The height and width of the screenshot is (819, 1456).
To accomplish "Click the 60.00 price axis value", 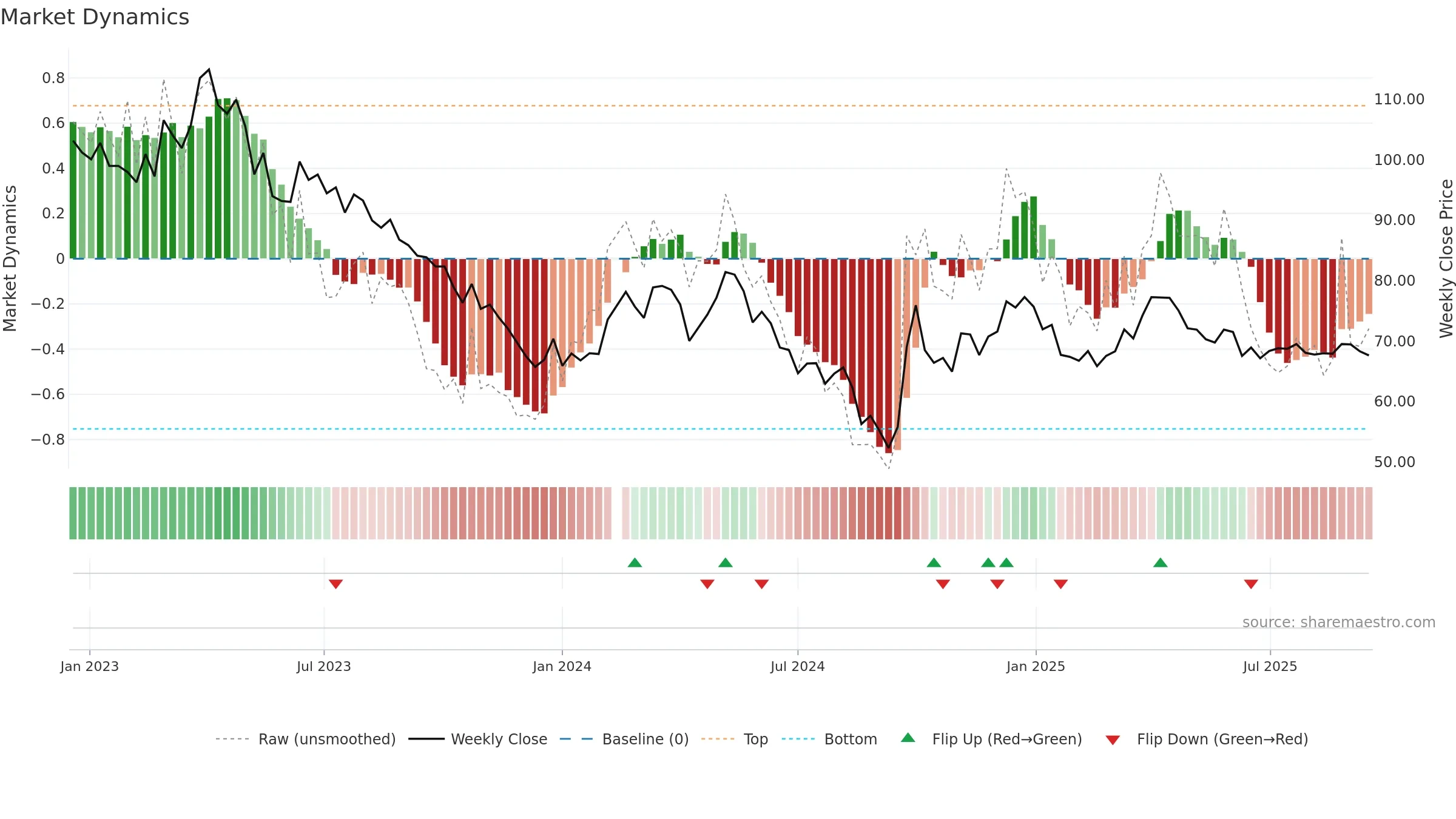I will pos(1395,401).
